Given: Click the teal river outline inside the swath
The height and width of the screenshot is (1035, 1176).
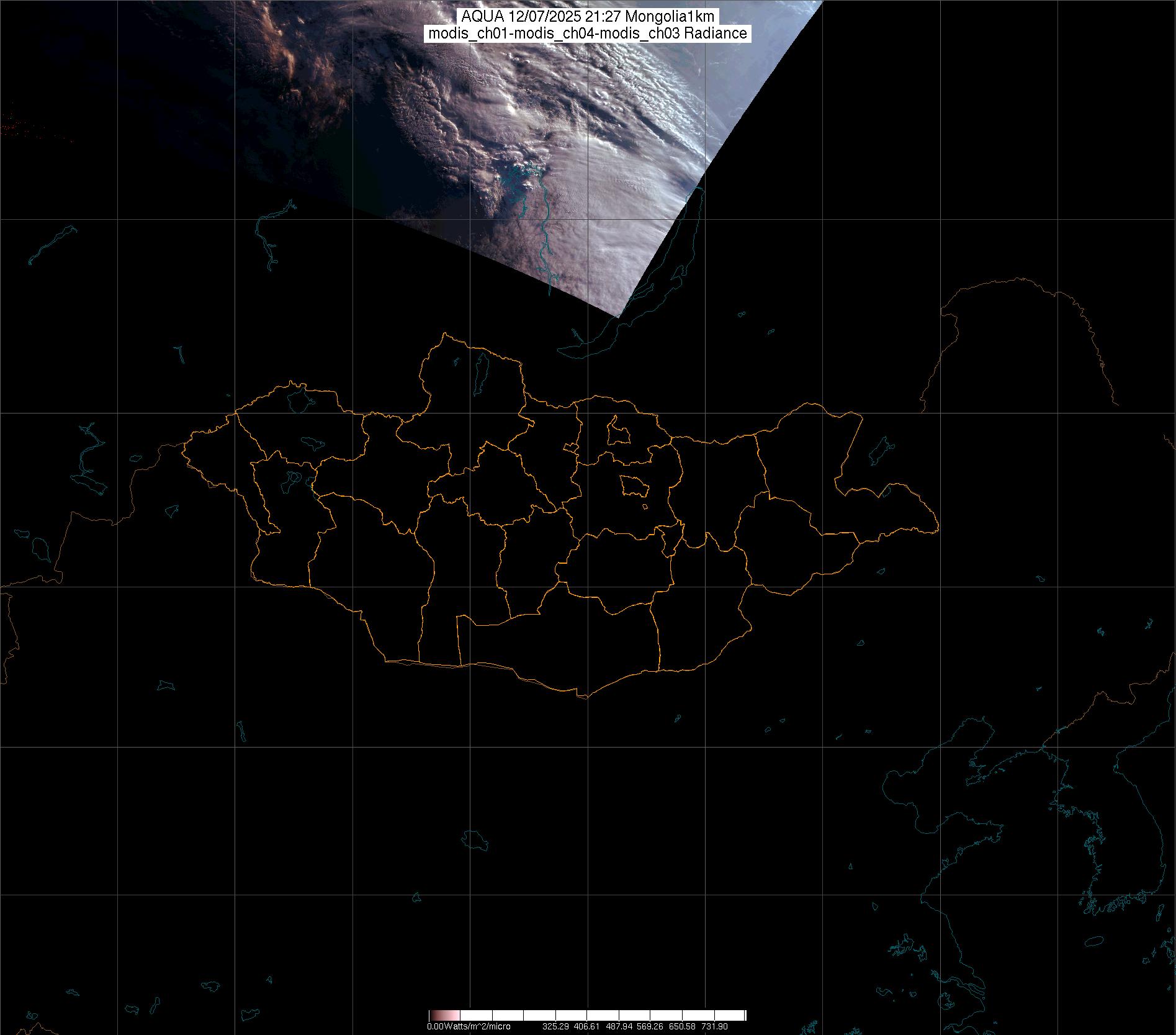Looking at the screenshot, I should pyautogui.click(x=544, y=236).
